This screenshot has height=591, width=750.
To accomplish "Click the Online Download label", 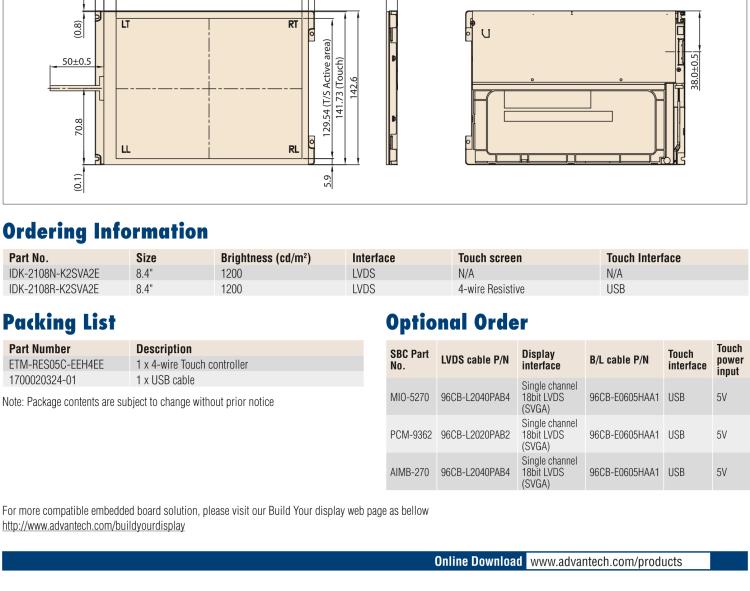I will [477, 561].
